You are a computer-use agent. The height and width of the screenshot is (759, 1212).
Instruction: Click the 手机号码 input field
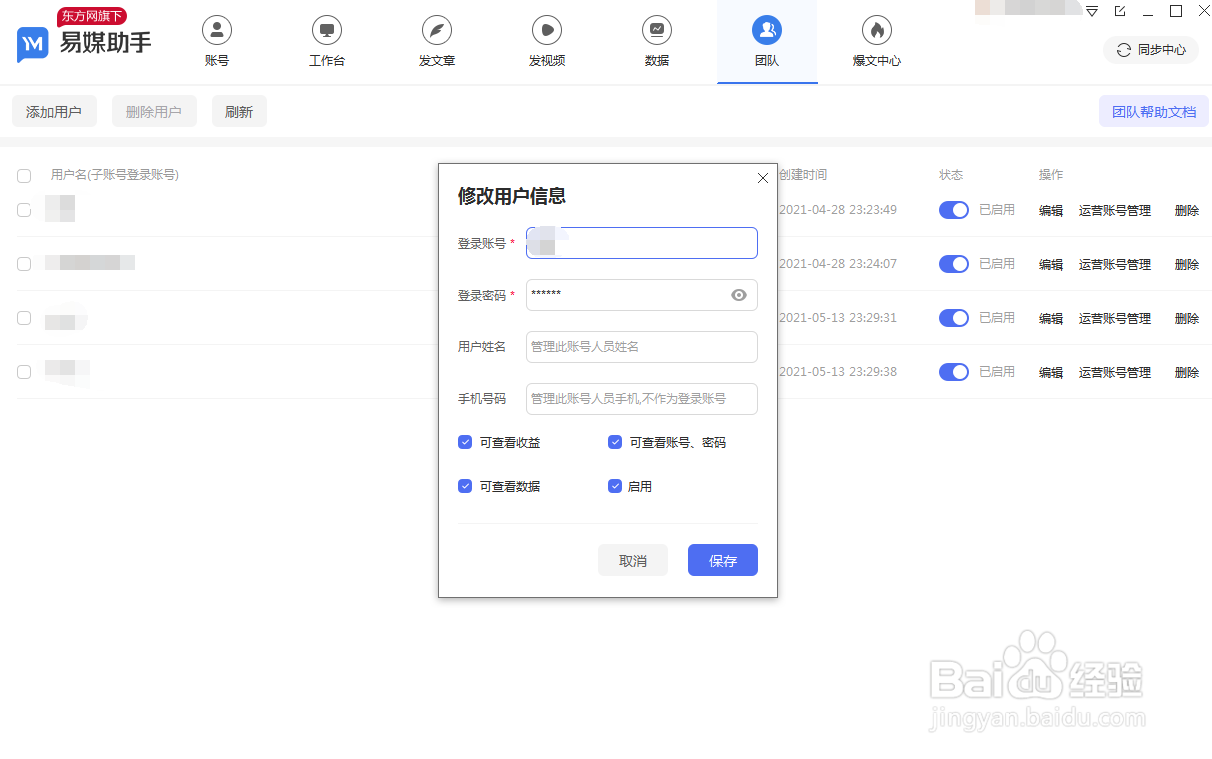(x=642, y=399)
